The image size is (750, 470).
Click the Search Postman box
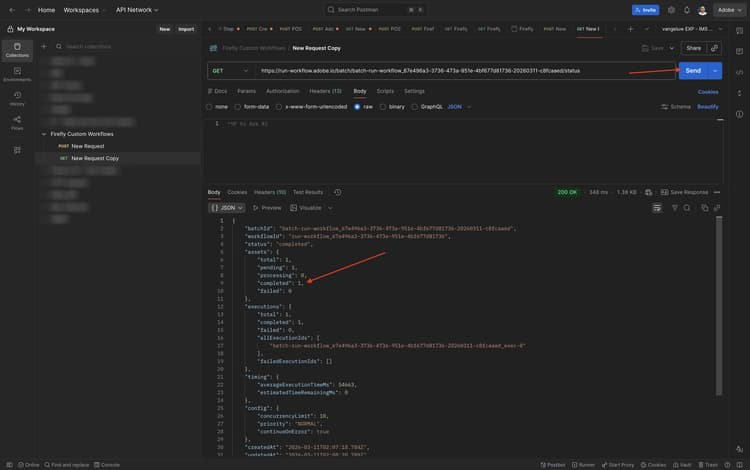375,10
